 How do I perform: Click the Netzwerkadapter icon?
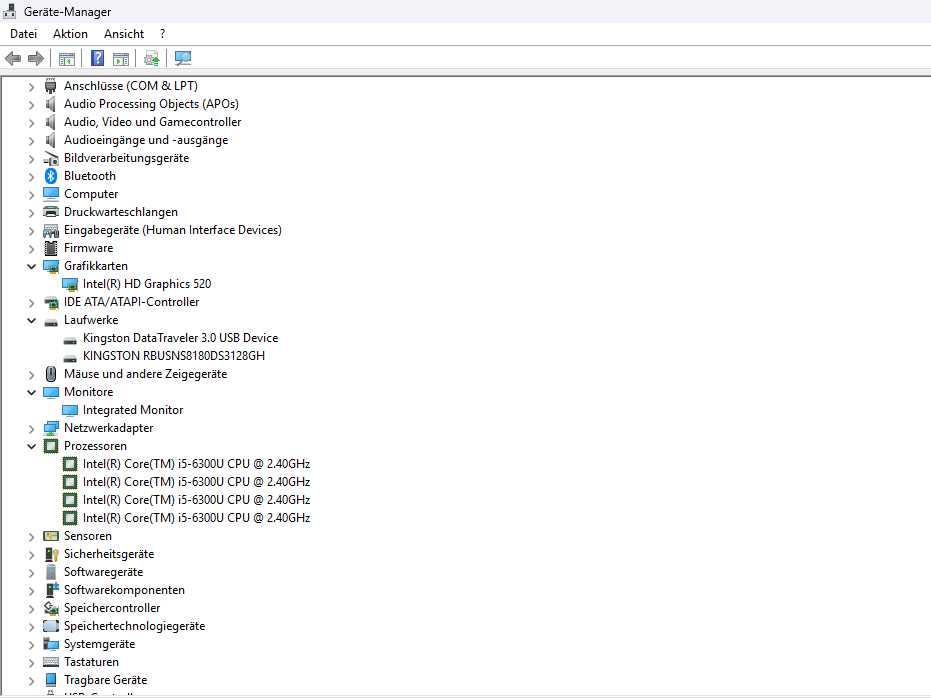click(x=51, y=428)
